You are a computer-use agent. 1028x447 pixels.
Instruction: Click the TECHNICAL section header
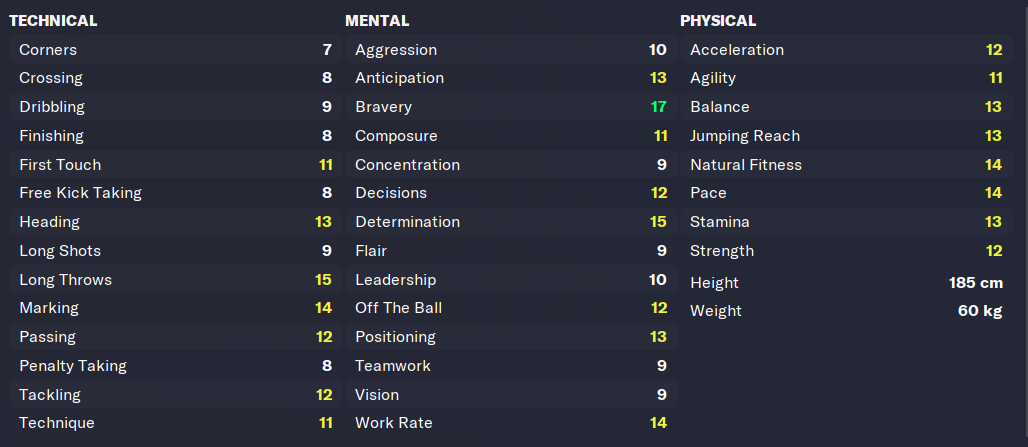pos(53,20)
